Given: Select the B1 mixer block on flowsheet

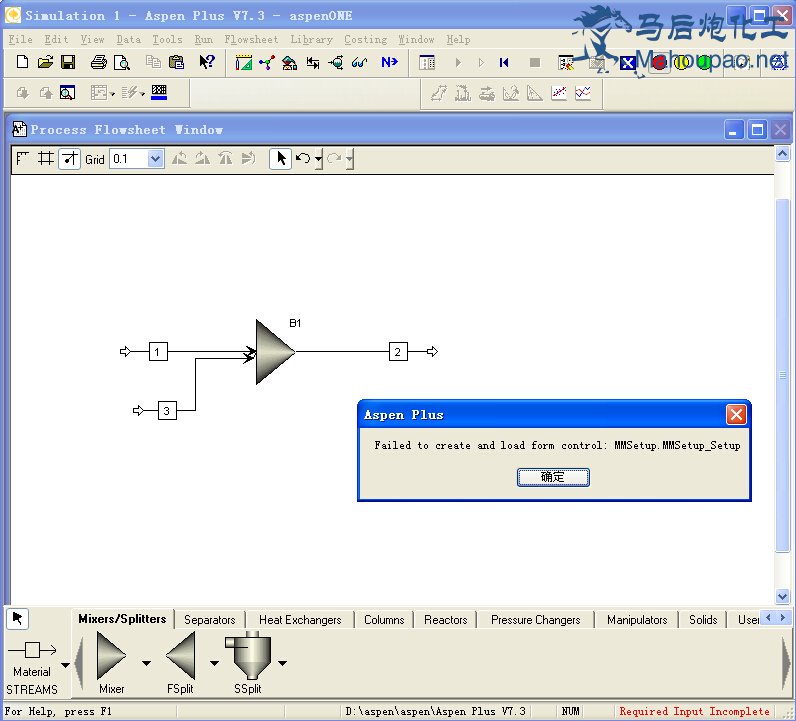Looking at the screenshot, I should click(274, 352).
